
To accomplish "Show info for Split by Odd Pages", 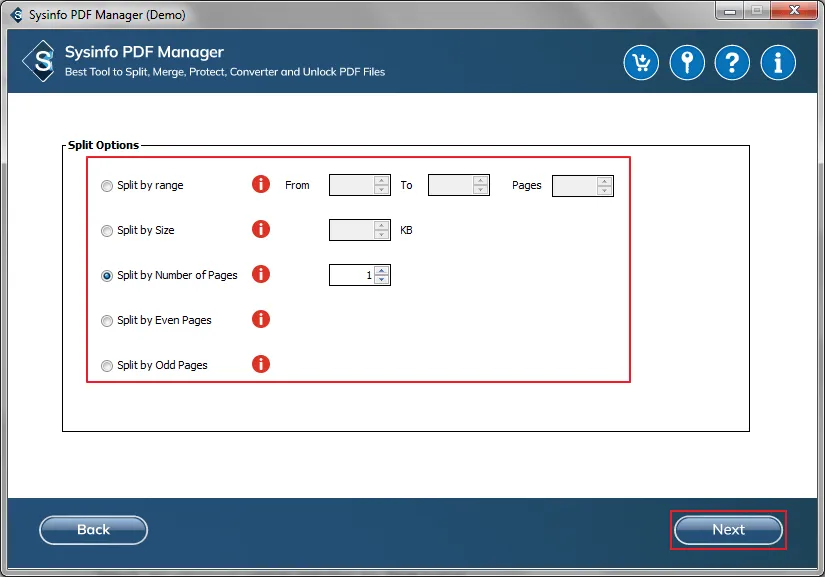I will point(260,364).
